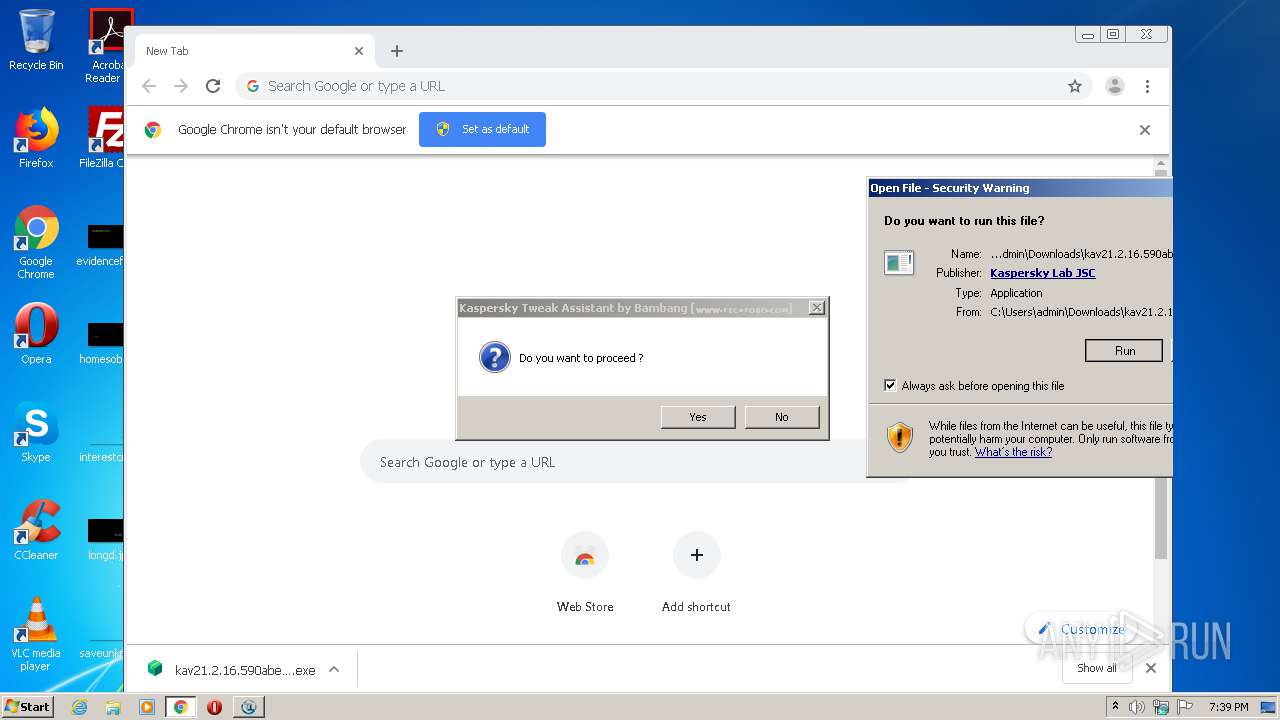Open Chrome three-dot menu
This screenshot has height=720, width=1280.
1148,86
